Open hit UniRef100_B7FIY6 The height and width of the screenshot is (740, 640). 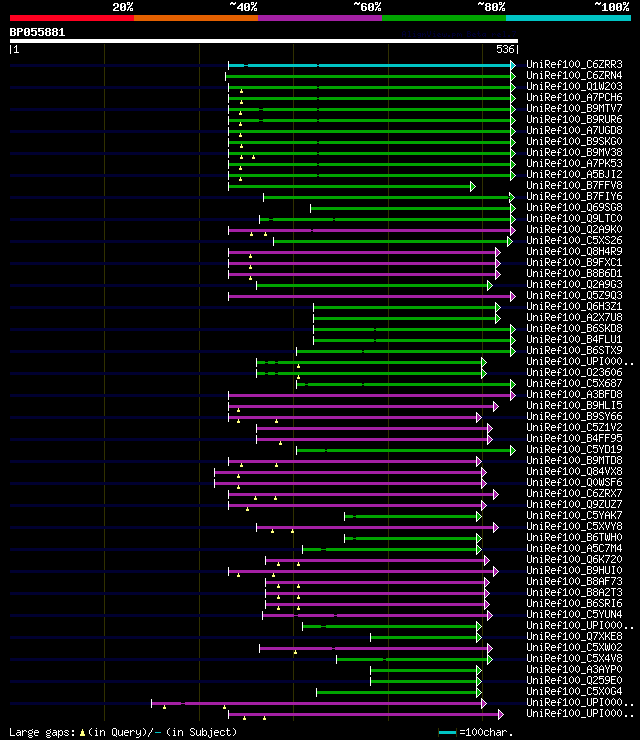point(574,196)
